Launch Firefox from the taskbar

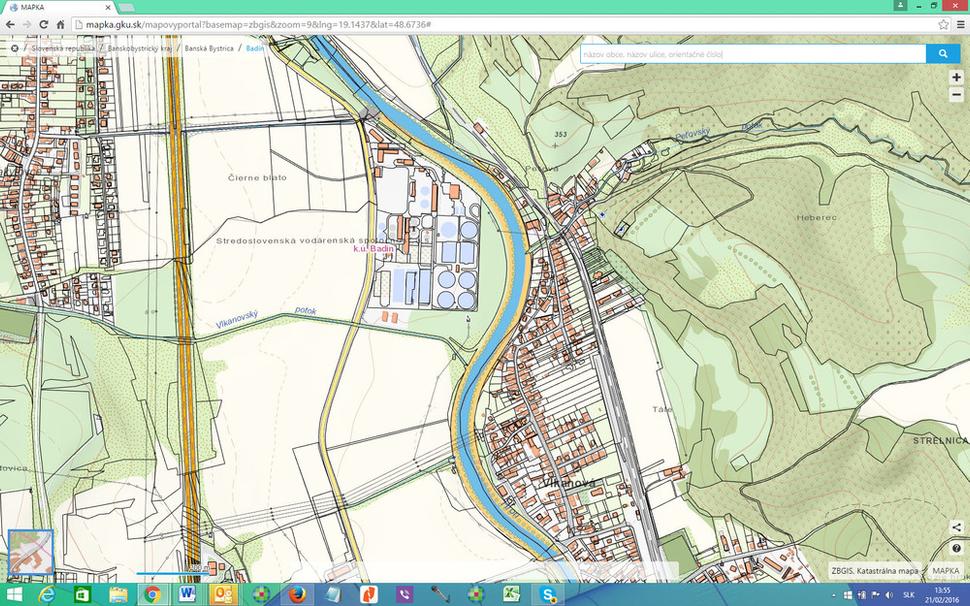pyautogui.click(x=297, y=594)
